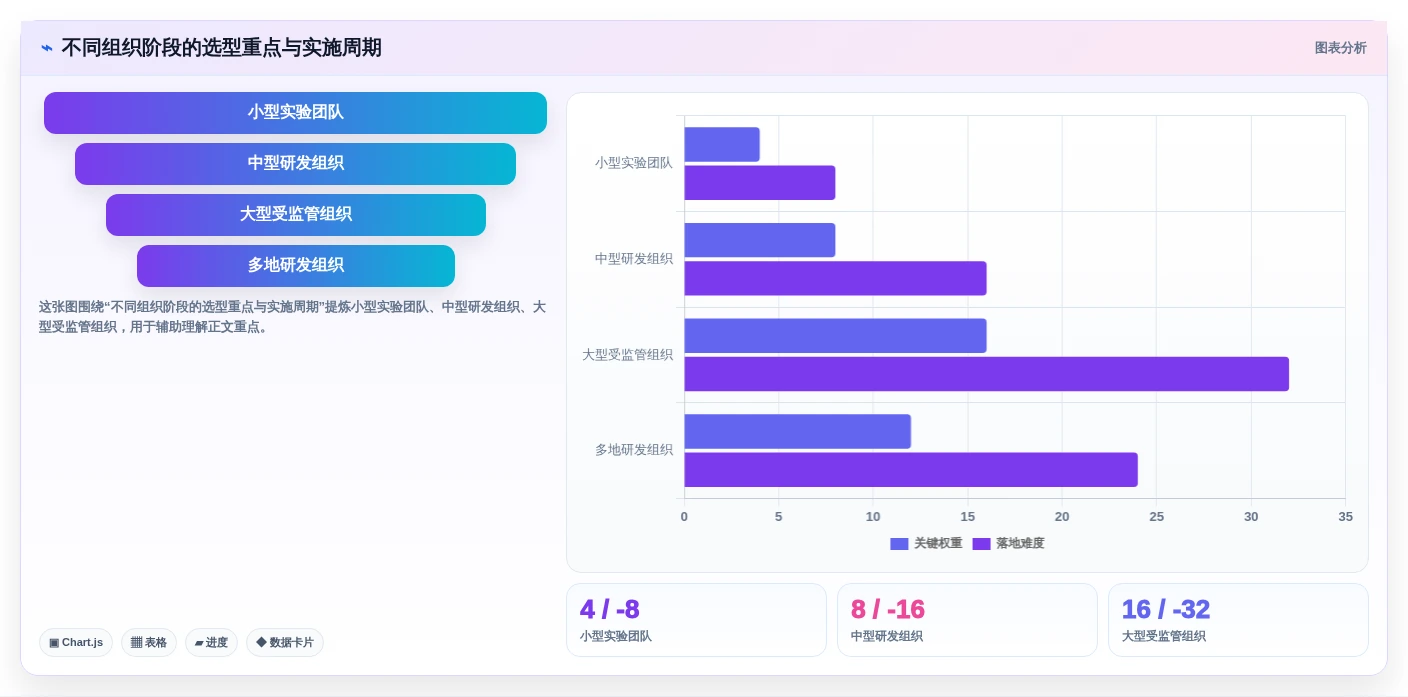Click the 大型受监管组织 y-axis label
The image size is (1408, 697).
coord(628,355)
